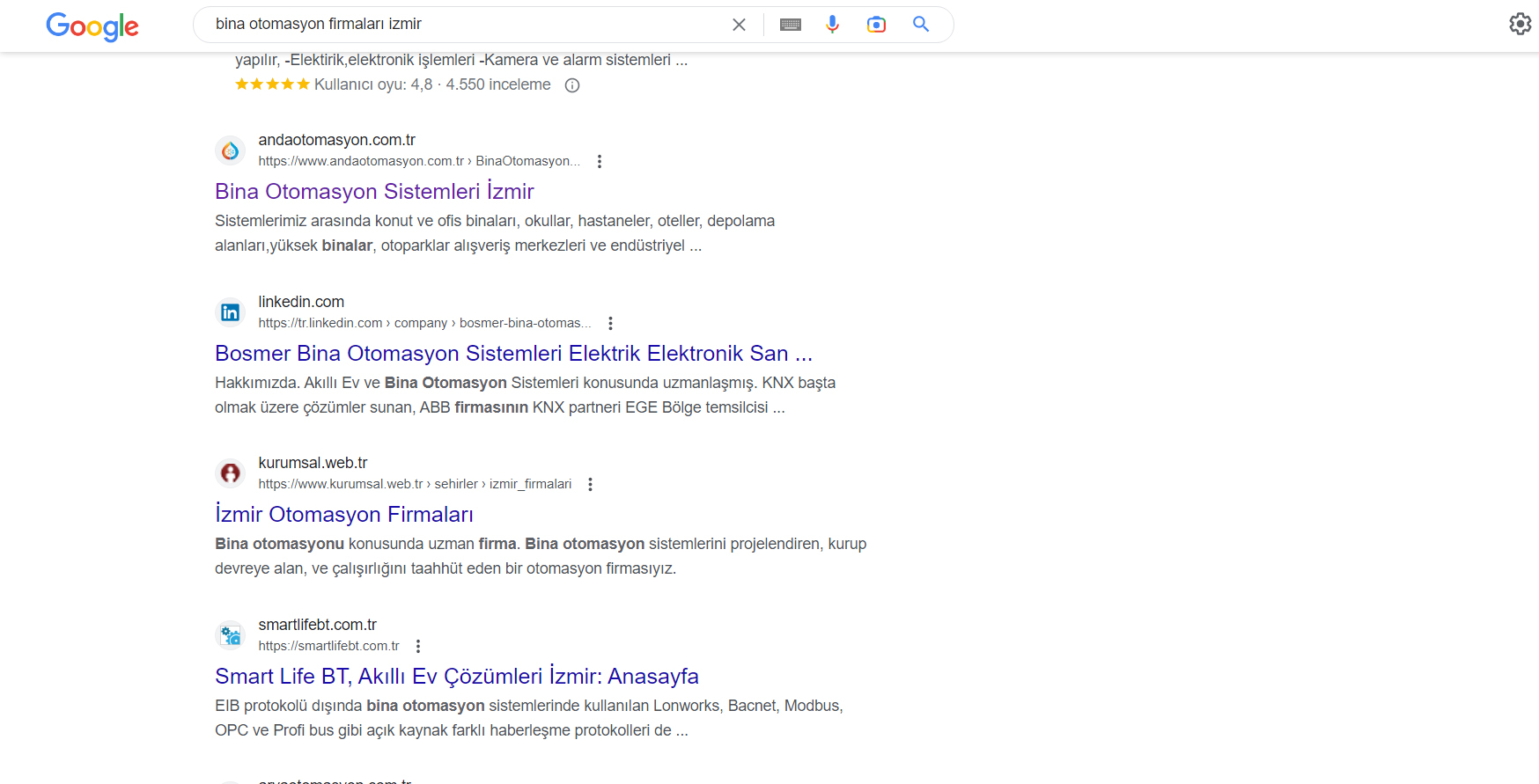Click the 'andaotomasyon.com.tr' site name
The height and width of the screenshot is (784, 1539).
point(336,140)
